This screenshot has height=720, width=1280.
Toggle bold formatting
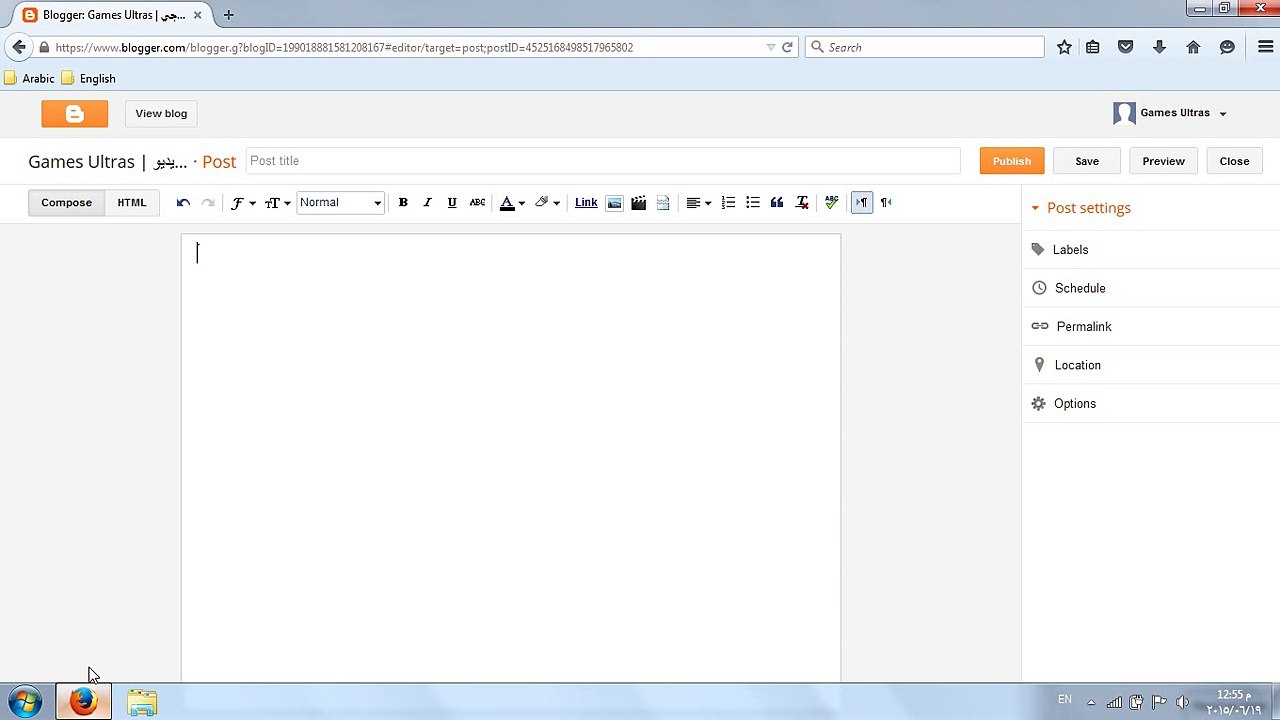click(403, 203)
